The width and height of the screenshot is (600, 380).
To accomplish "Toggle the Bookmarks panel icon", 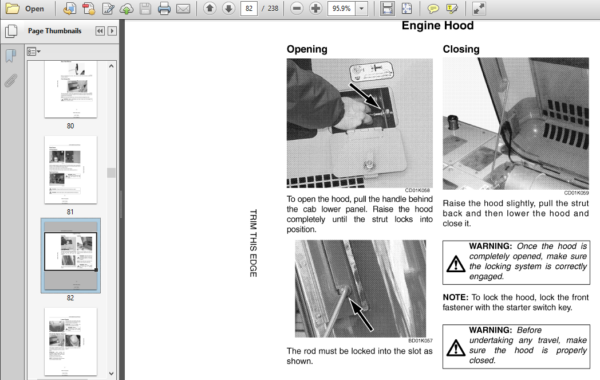I will pos(11,56).
